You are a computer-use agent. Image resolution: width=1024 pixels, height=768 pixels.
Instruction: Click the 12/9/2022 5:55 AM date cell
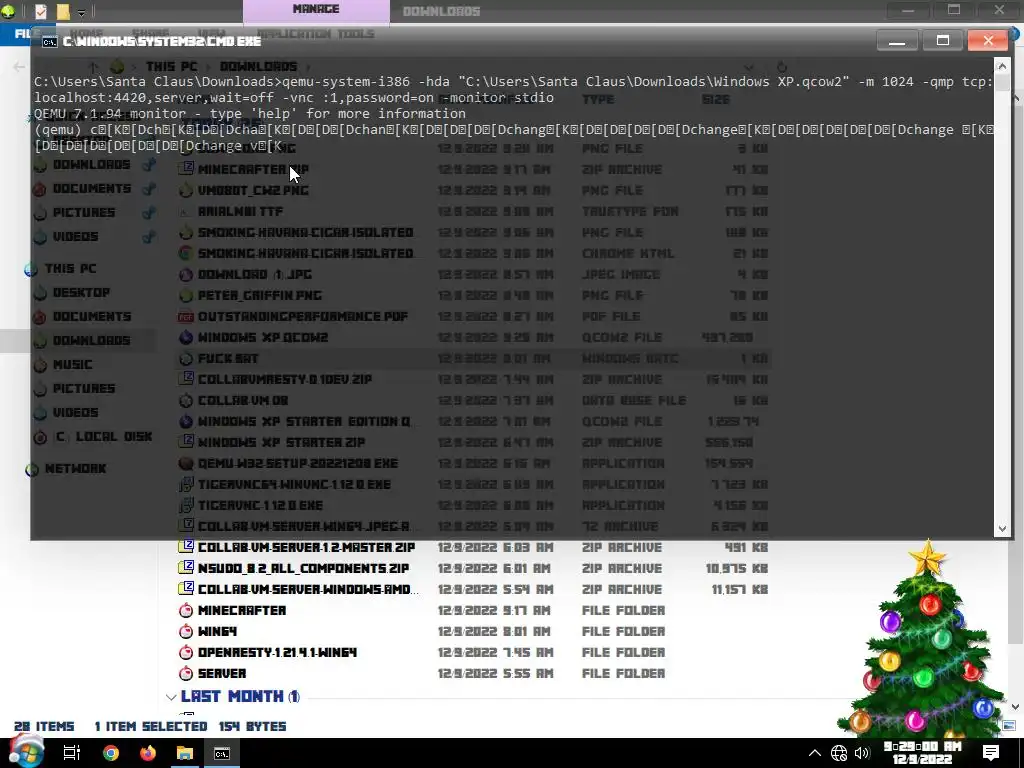496,673
